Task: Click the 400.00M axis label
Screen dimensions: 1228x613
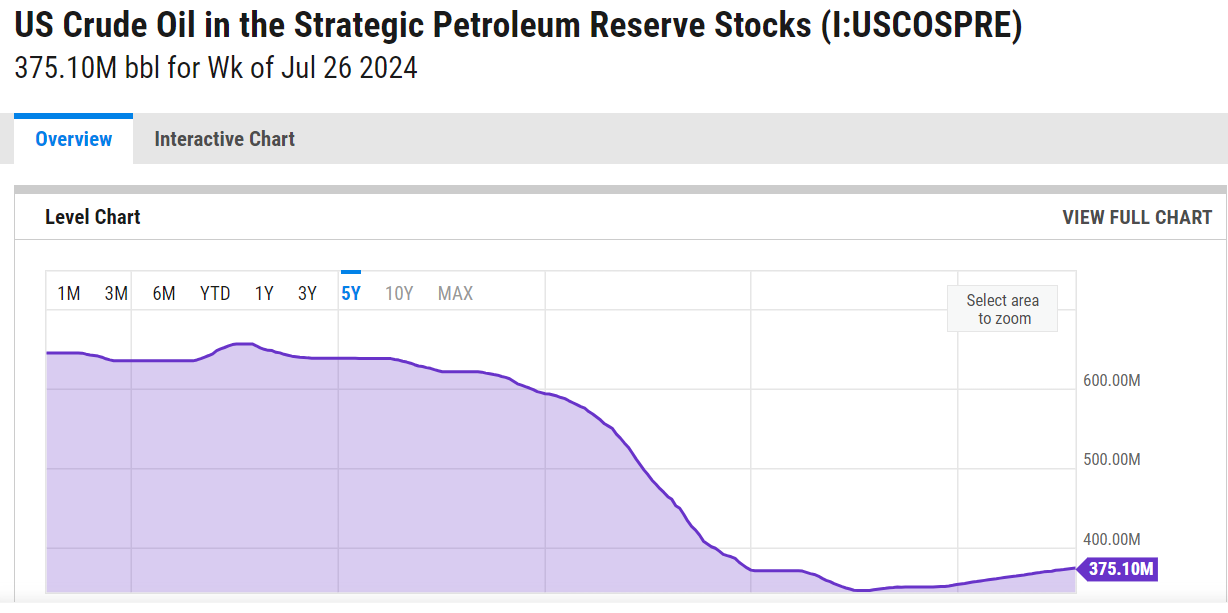Action: [1112, 540]
